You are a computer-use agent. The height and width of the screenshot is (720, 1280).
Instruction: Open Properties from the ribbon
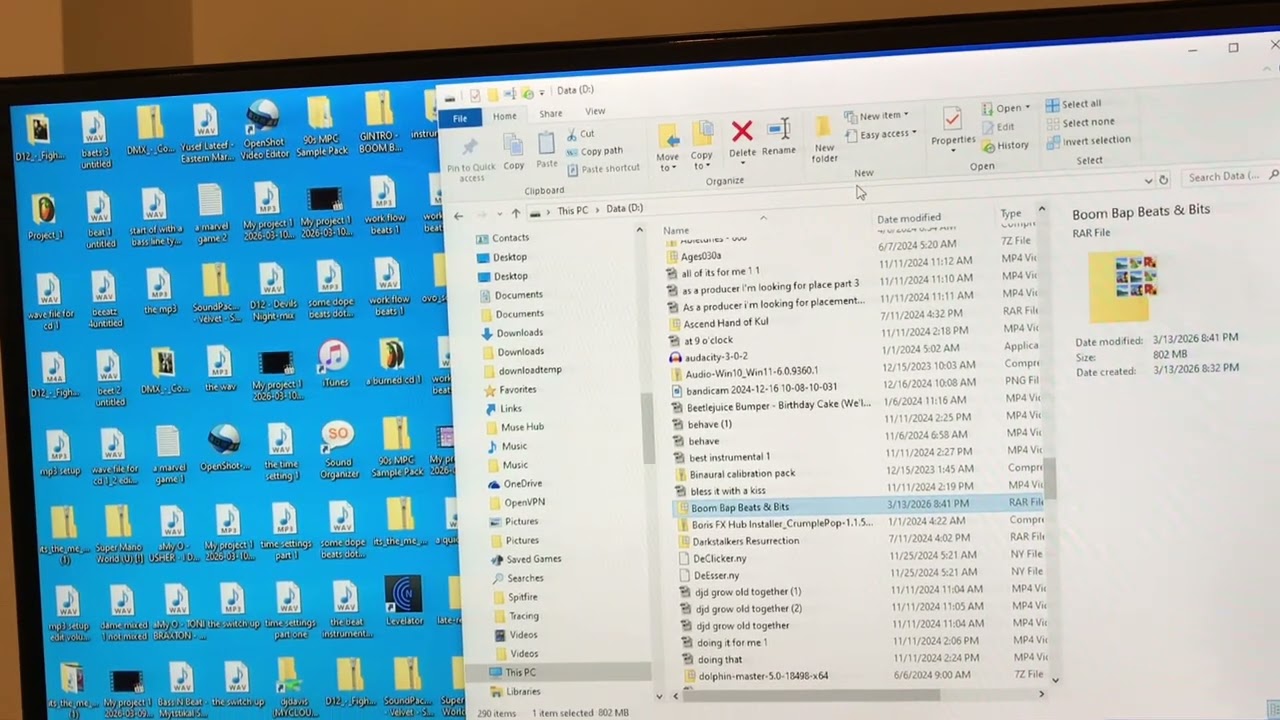[x=953, y=128]
